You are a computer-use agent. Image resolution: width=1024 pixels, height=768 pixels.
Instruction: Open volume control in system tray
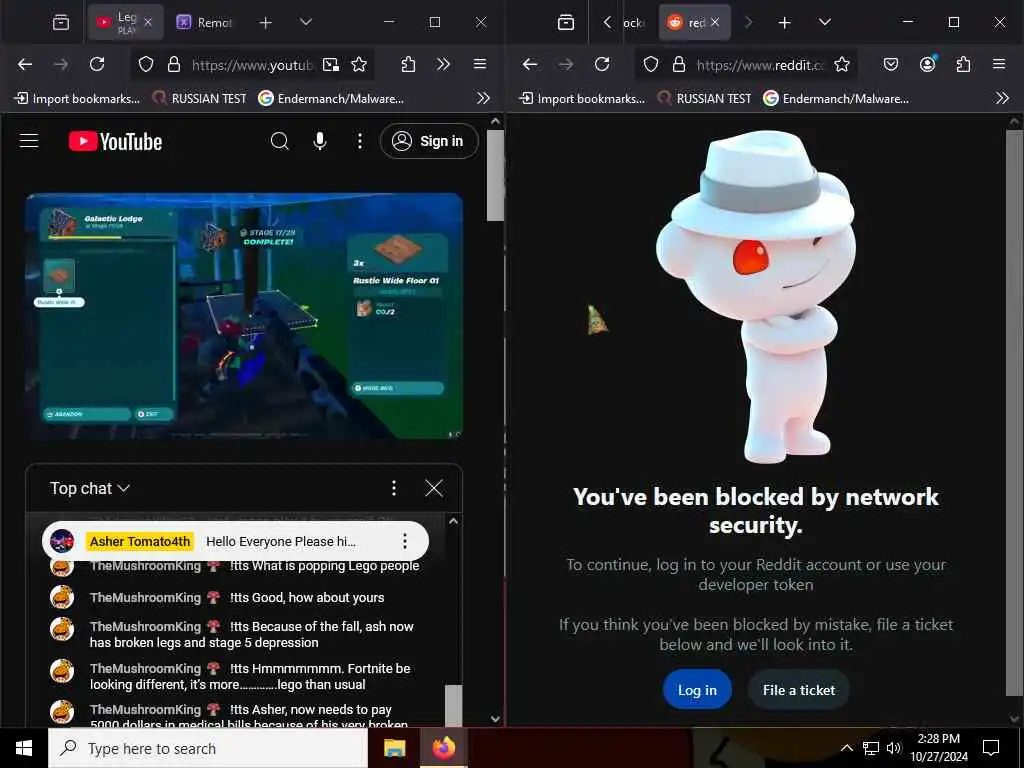tap(893, 748)
